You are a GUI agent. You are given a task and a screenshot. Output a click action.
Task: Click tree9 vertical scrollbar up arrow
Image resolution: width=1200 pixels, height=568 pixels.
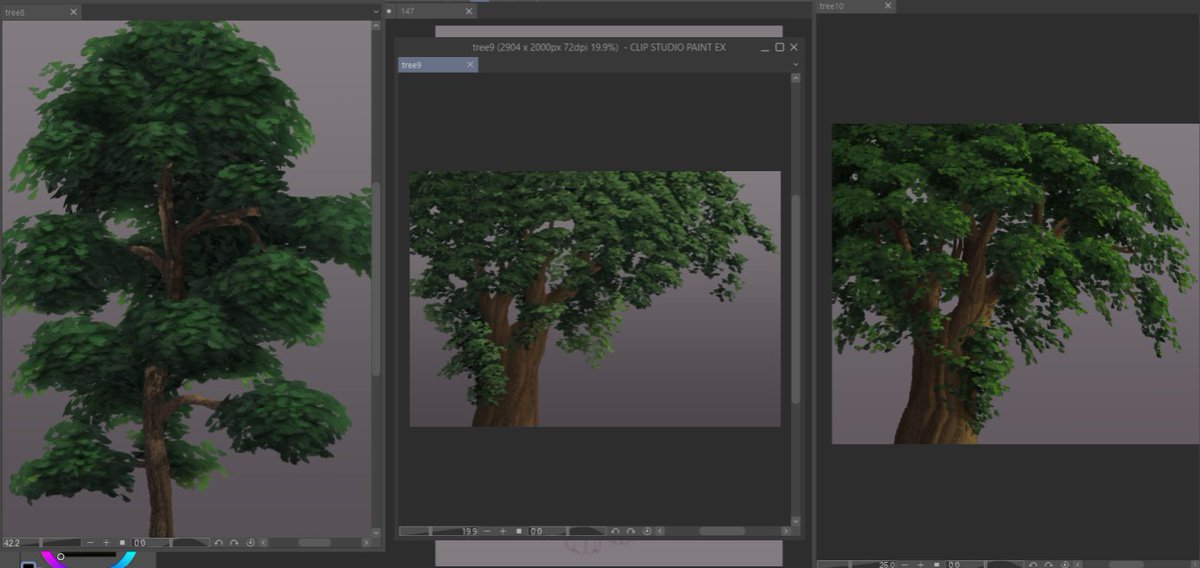tap(796, 78)
